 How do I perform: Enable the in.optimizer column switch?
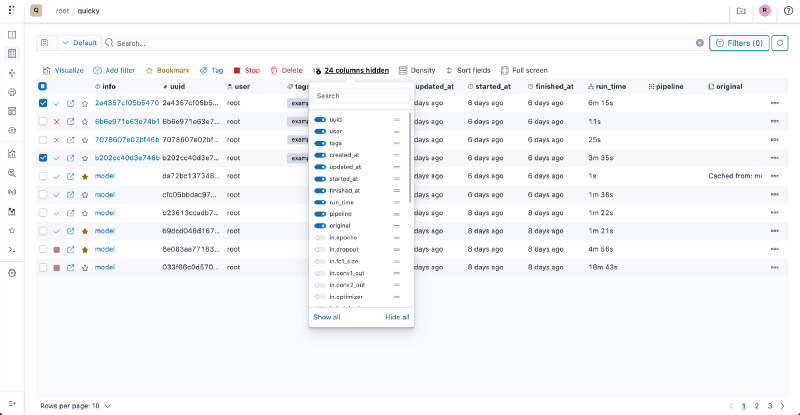[320, 297]
